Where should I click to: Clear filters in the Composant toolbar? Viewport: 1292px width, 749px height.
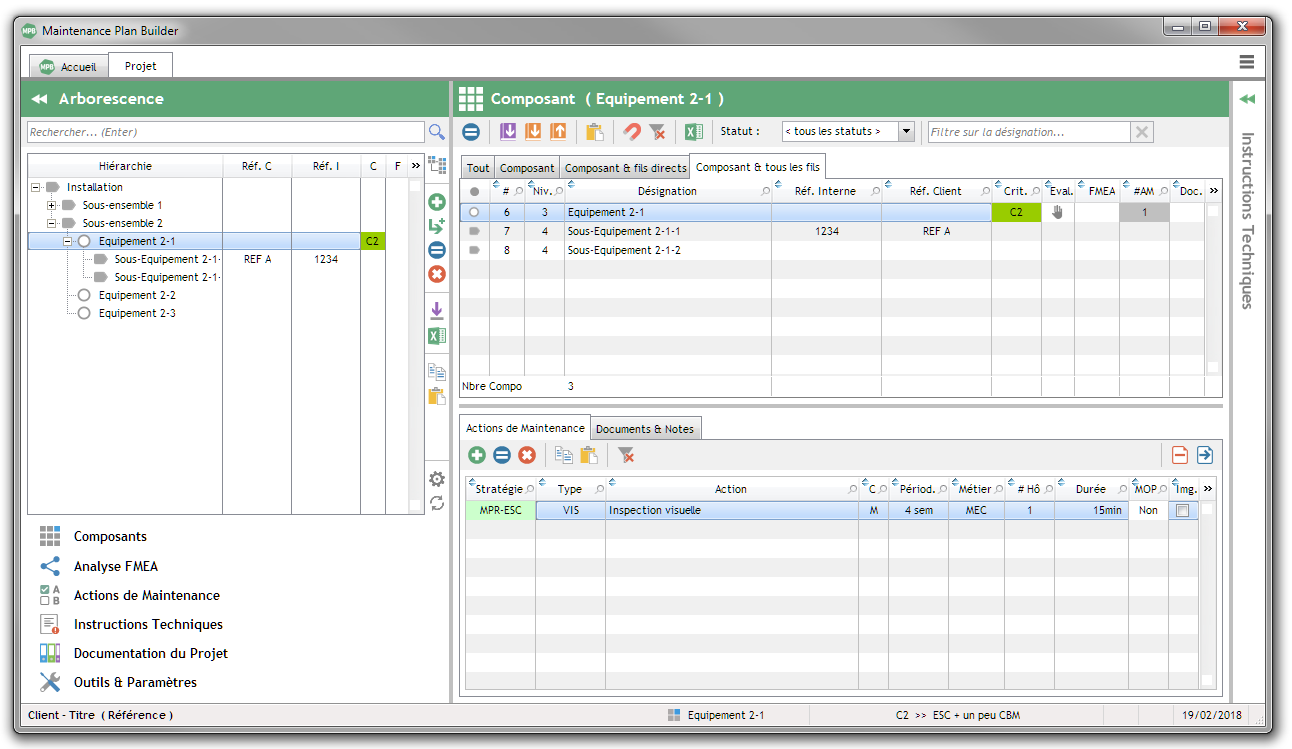coord(657,131)
